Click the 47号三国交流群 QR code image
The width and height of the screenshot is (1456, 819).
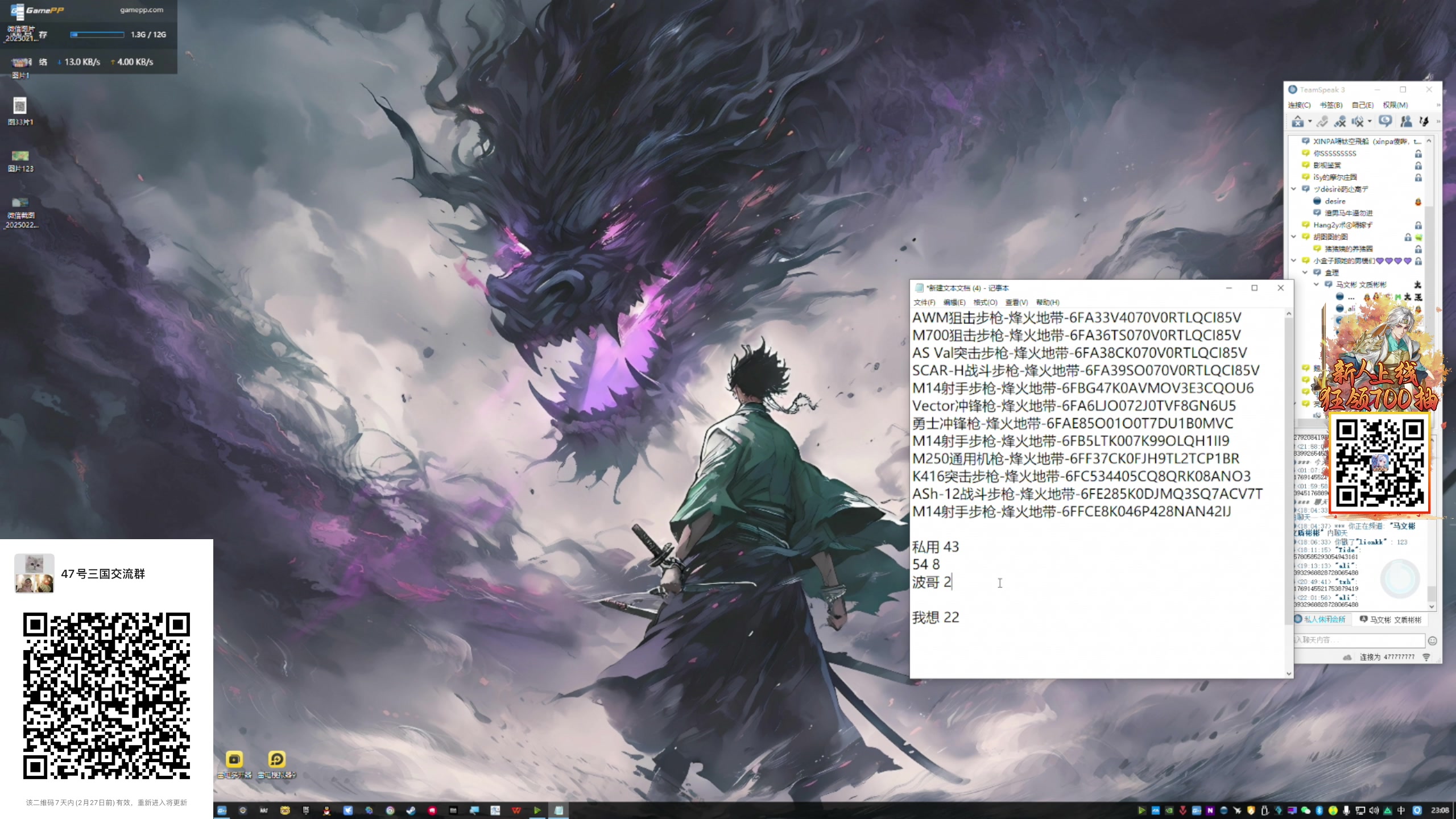click(106, 696)
